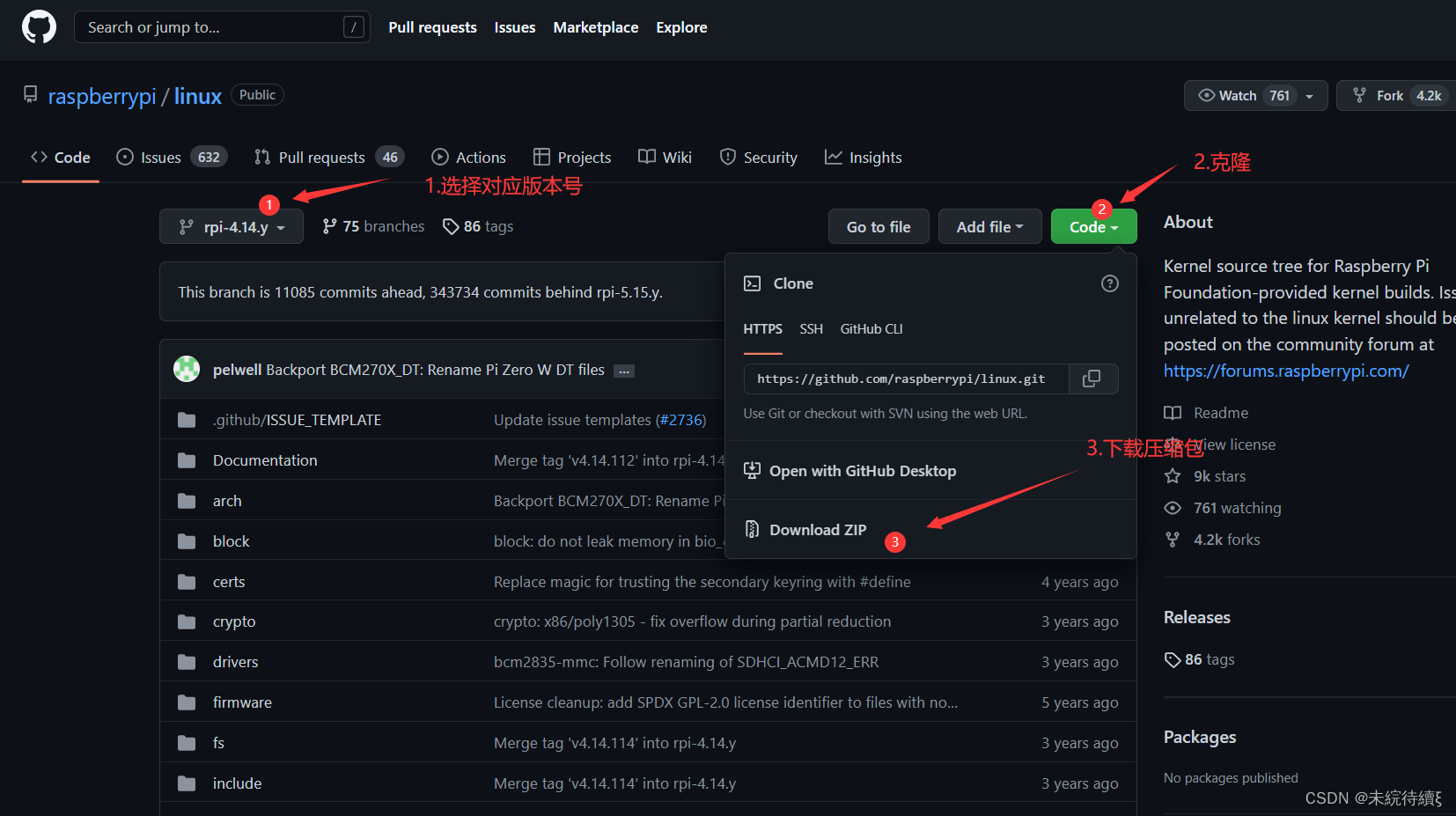The height and width of the screenshot is (816, 1456).
Task: Click Download ZIP
Action: pos(805,530)
